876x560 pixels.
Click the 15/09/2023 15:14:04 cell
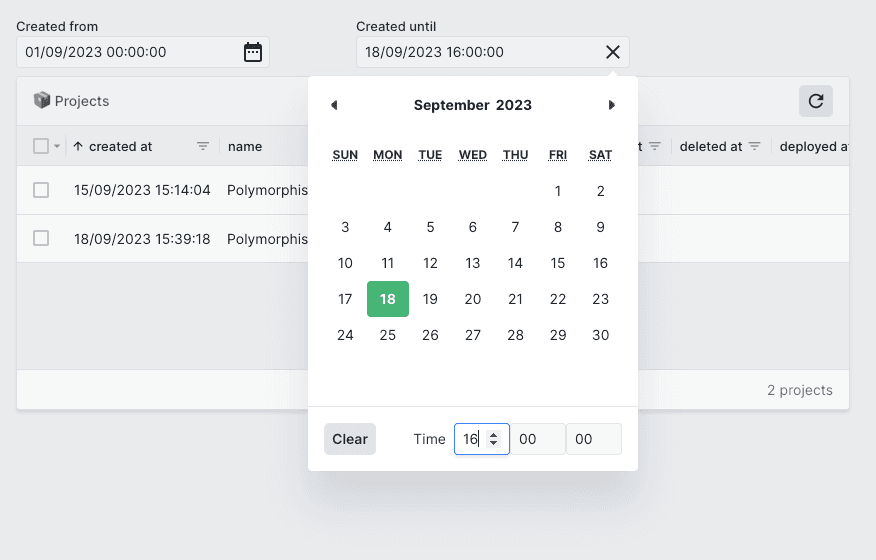142,190
